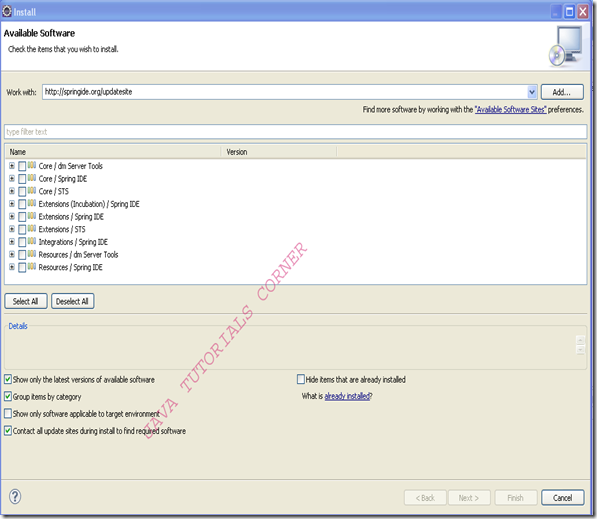Click the disabled Next > button

tap(469, 498)
